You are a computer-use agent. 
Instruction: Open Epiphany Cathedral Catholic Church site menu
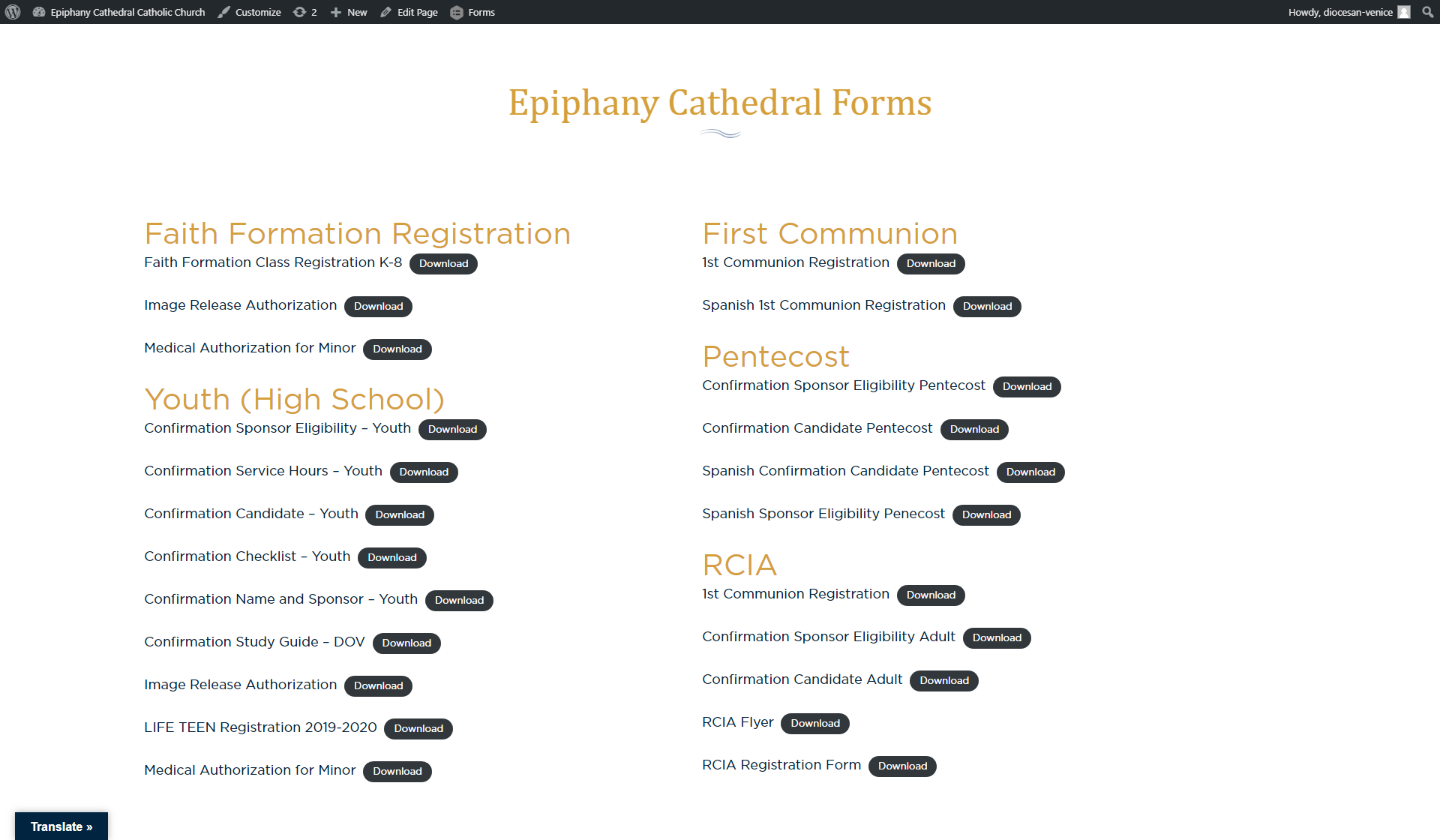coord(127,12)
